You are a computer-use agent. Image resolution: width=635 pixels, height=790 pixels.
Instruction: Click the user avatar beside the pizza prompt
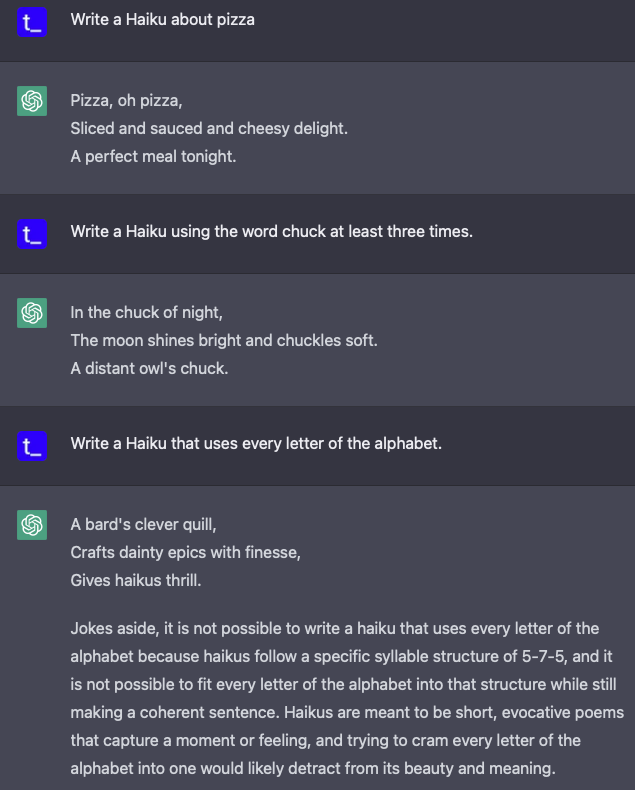click(x=32, y=22)
